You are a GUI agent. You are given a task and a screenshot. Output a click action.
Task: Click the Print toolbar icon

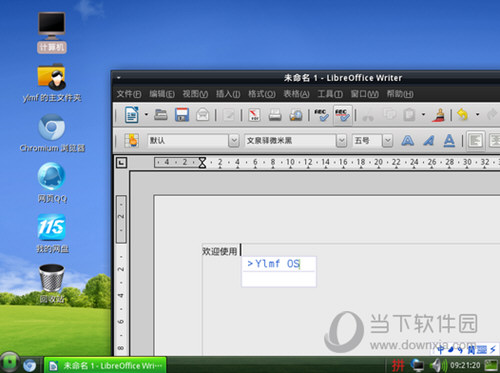(275, 115)
